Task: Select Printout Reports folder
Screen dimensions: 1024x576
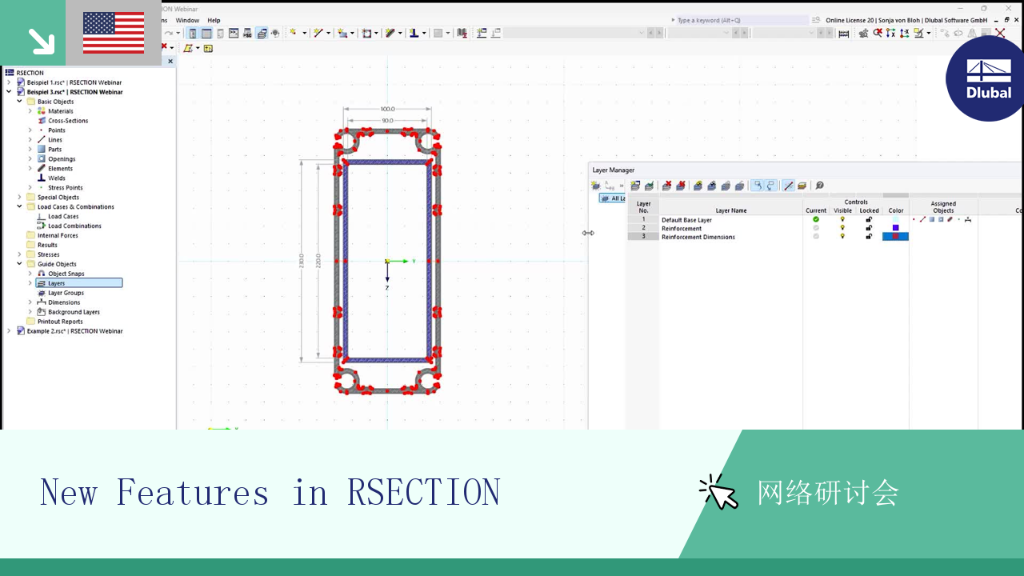Action: pos(59,321)
